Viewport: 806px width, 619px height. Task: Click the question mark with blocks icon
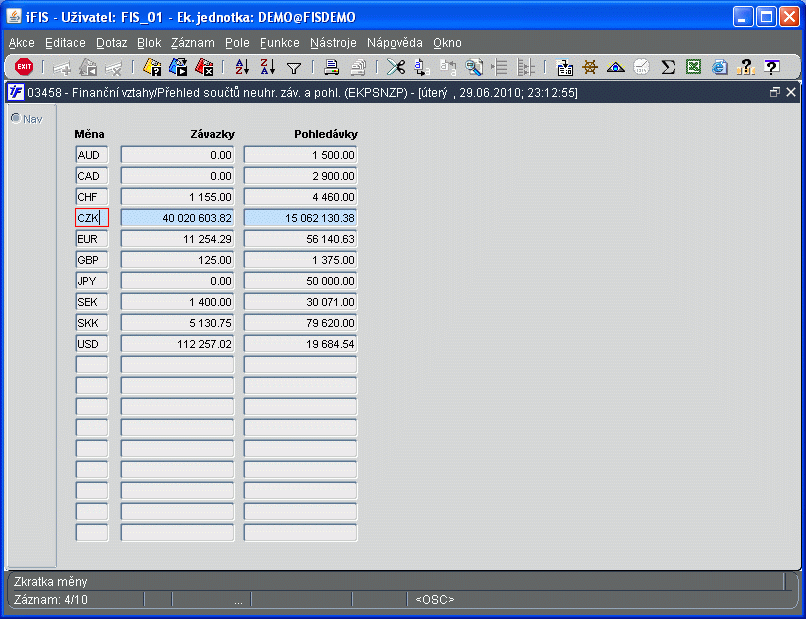tap(745, 67)
